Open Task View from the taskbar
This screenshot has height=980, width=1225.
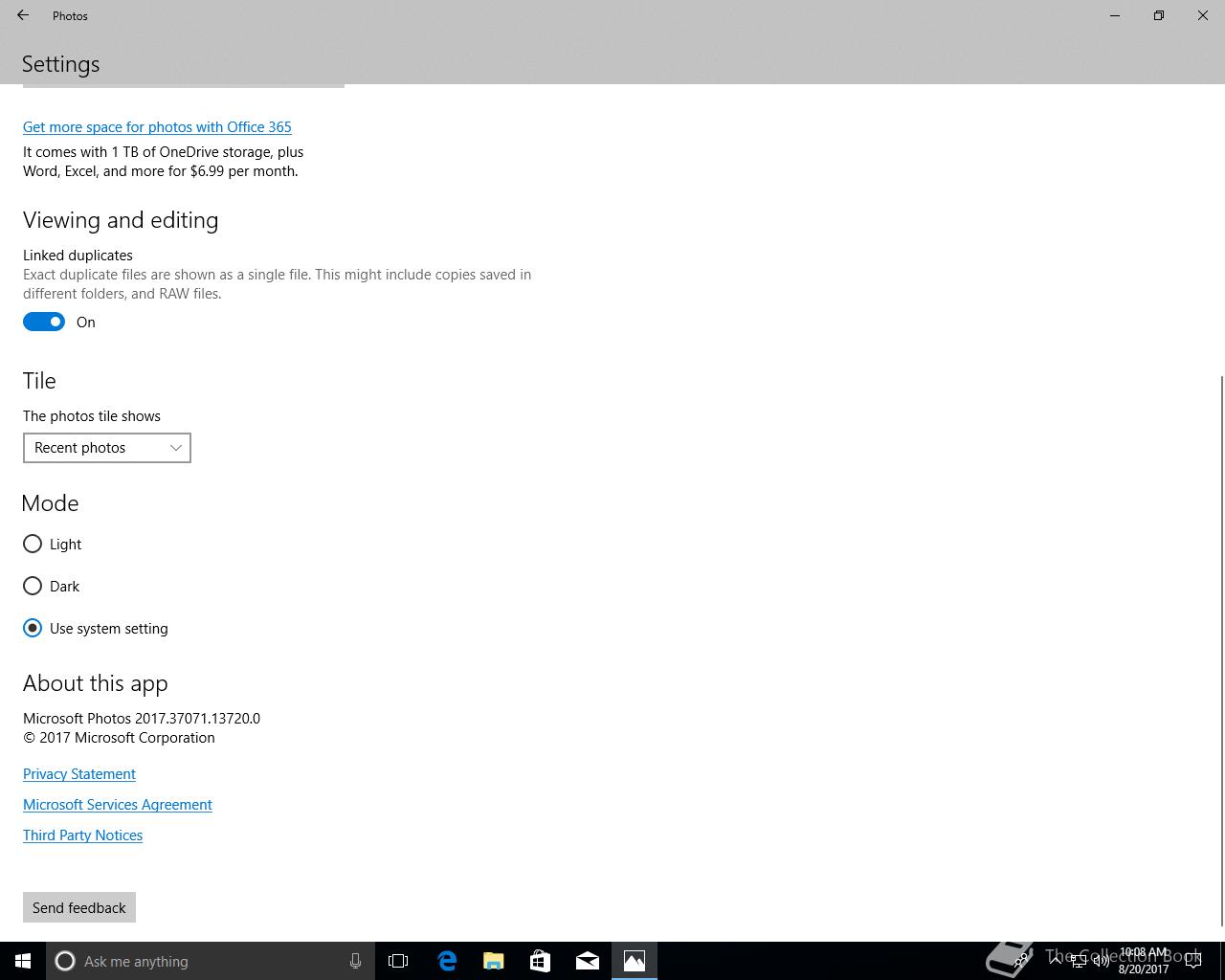coord(398,961)
